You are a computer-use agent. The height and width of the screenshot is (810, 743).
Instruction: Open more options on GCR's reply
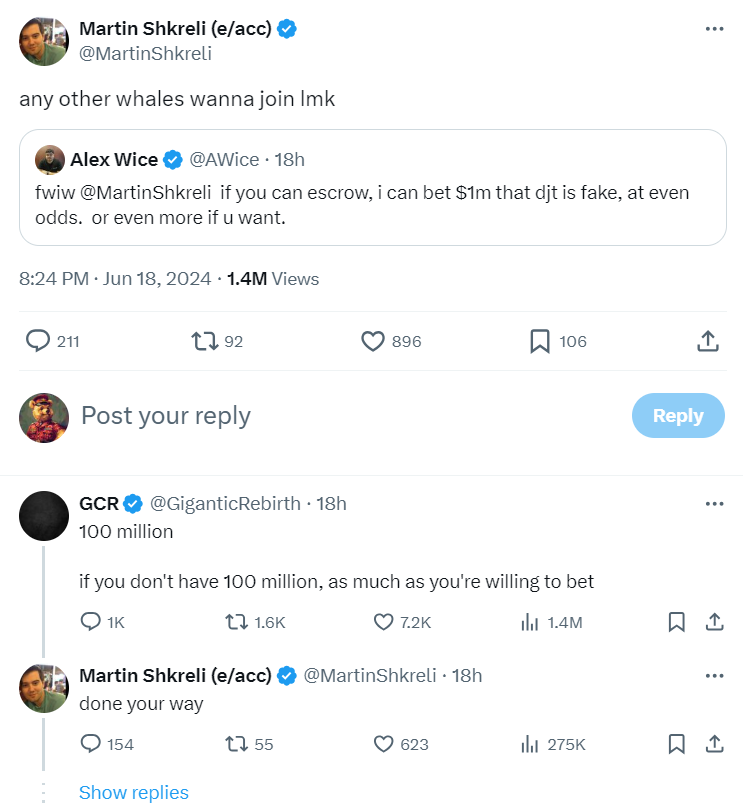(714, 503)
